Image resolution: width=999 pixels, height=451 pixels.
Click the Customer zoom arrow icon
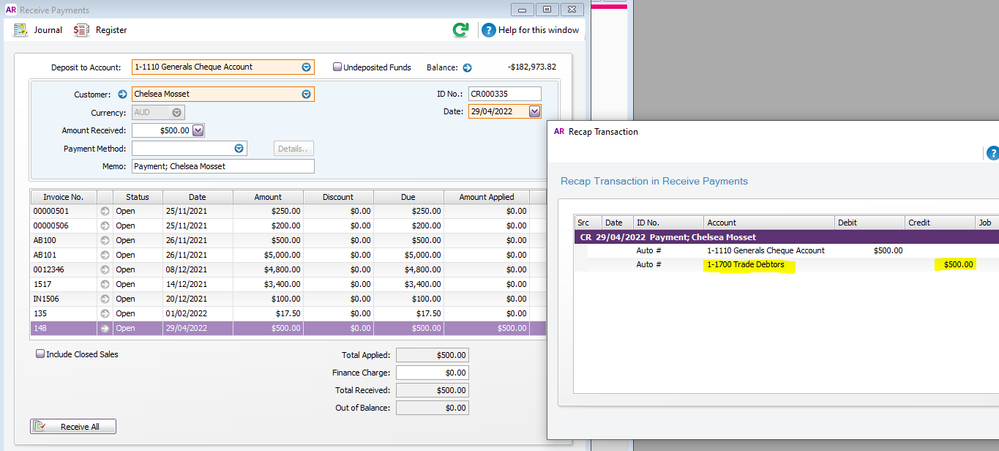coord(123,94)
